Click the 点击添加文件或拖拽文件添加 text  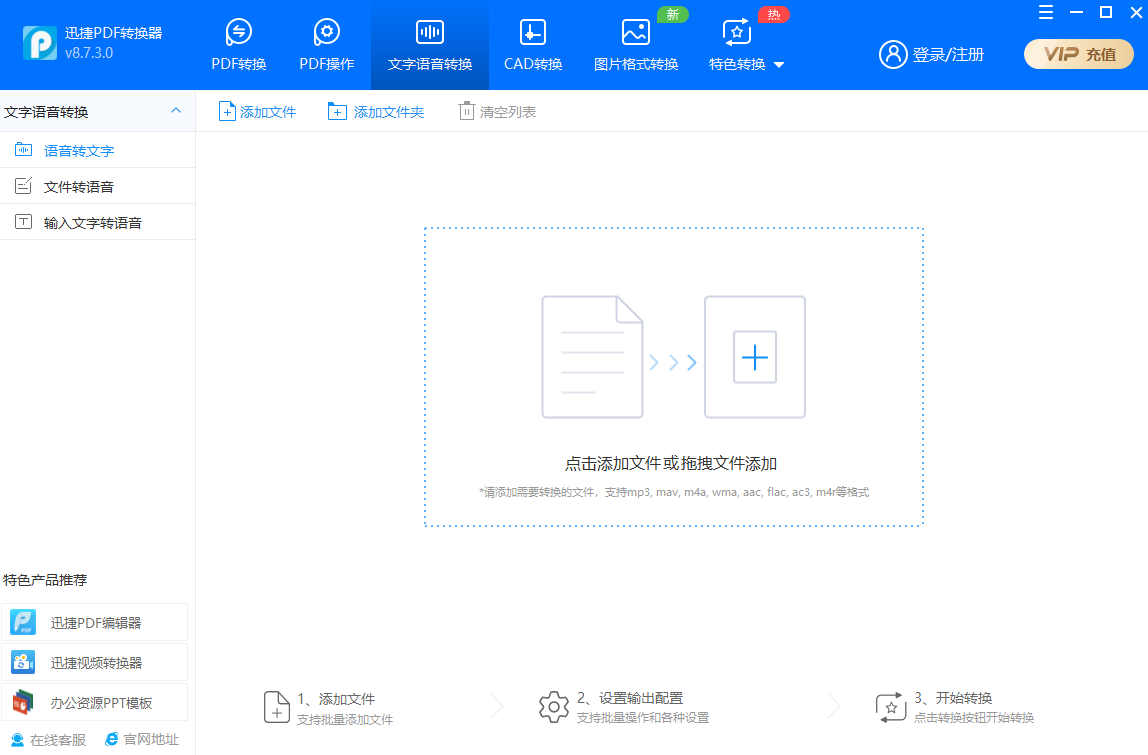[x=671, y=464]
